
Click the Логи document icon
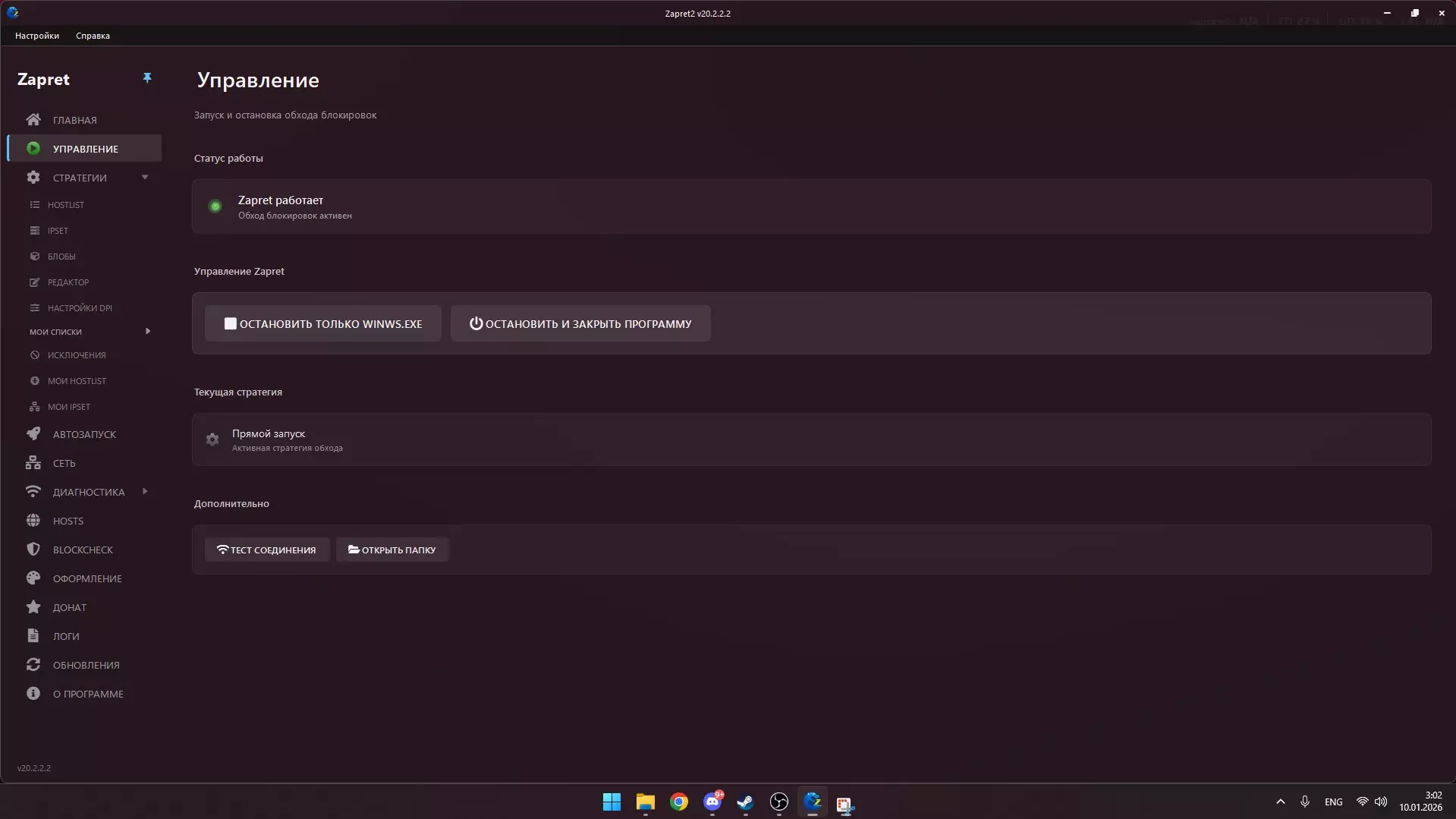[x=33, y=636]
